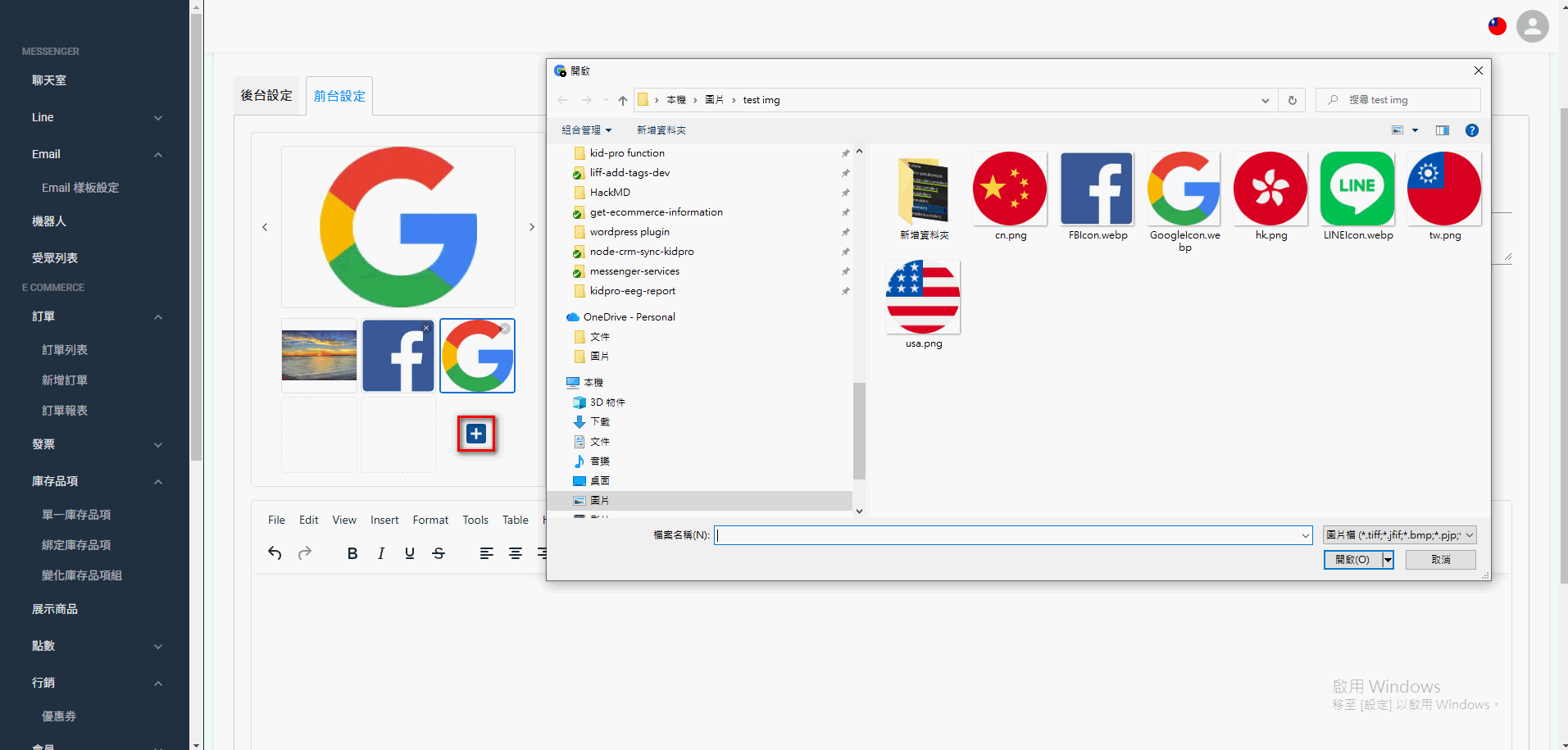Collapse the Email sidebar menu
Image resolution: width=1568 pixels, height=750 pixels.
(x=158, y=155)
